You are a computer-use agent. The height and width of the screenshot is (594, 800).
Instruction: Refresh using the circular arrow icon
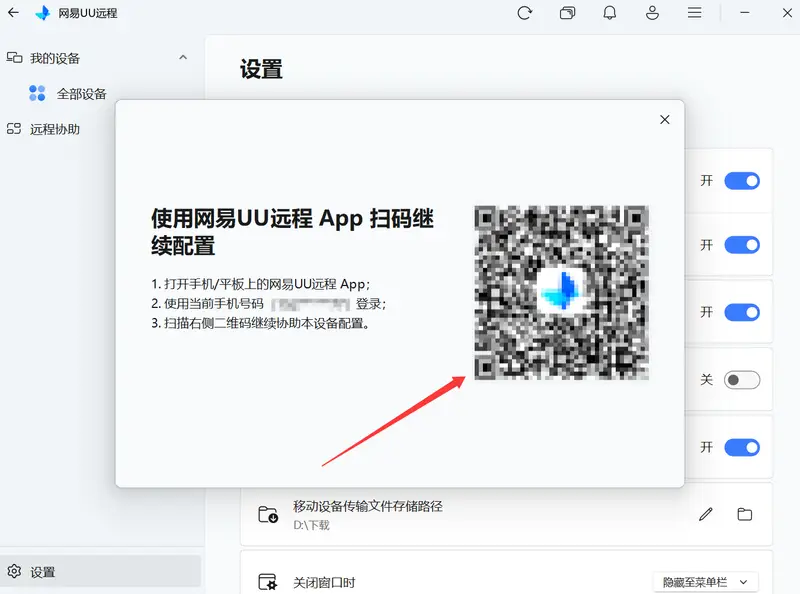524,13
